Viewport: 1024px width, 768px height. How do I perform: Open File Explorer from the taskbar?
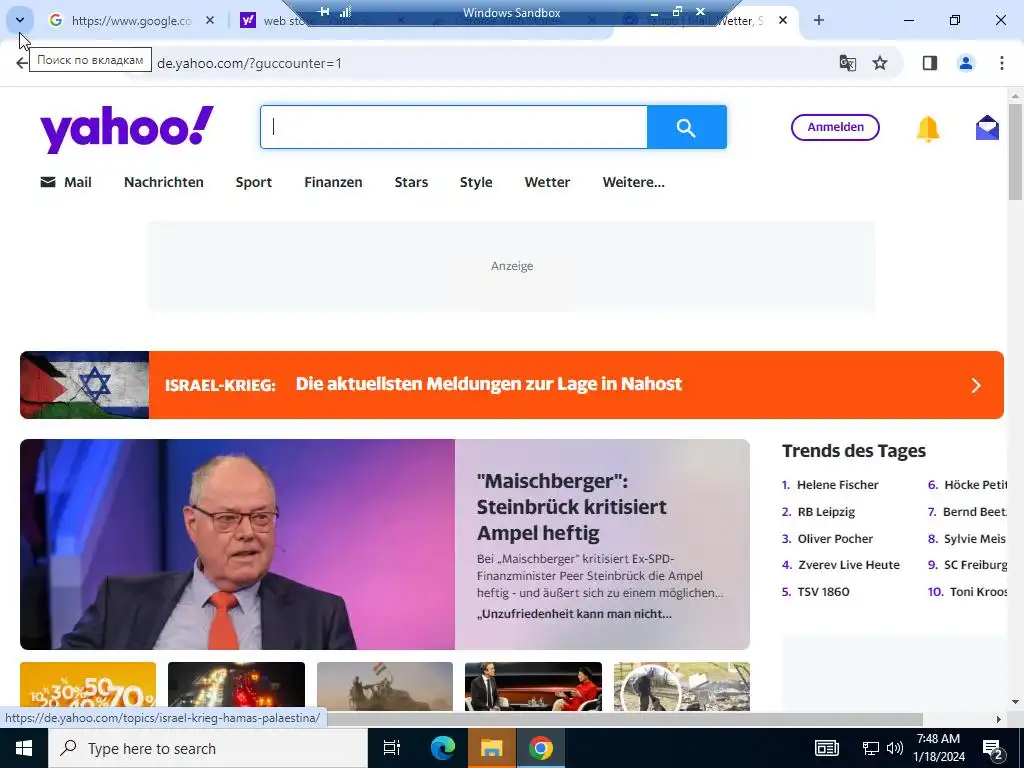pos(492,748)
